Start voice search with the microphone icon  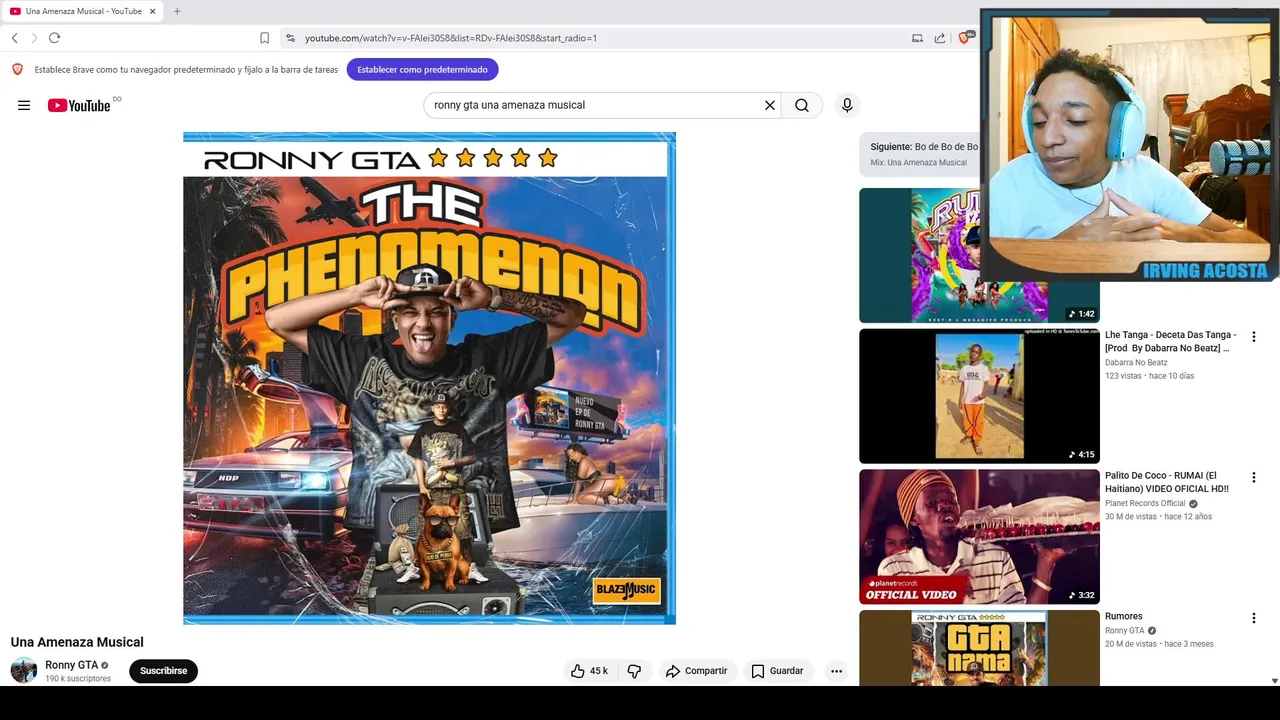point(847,105)
